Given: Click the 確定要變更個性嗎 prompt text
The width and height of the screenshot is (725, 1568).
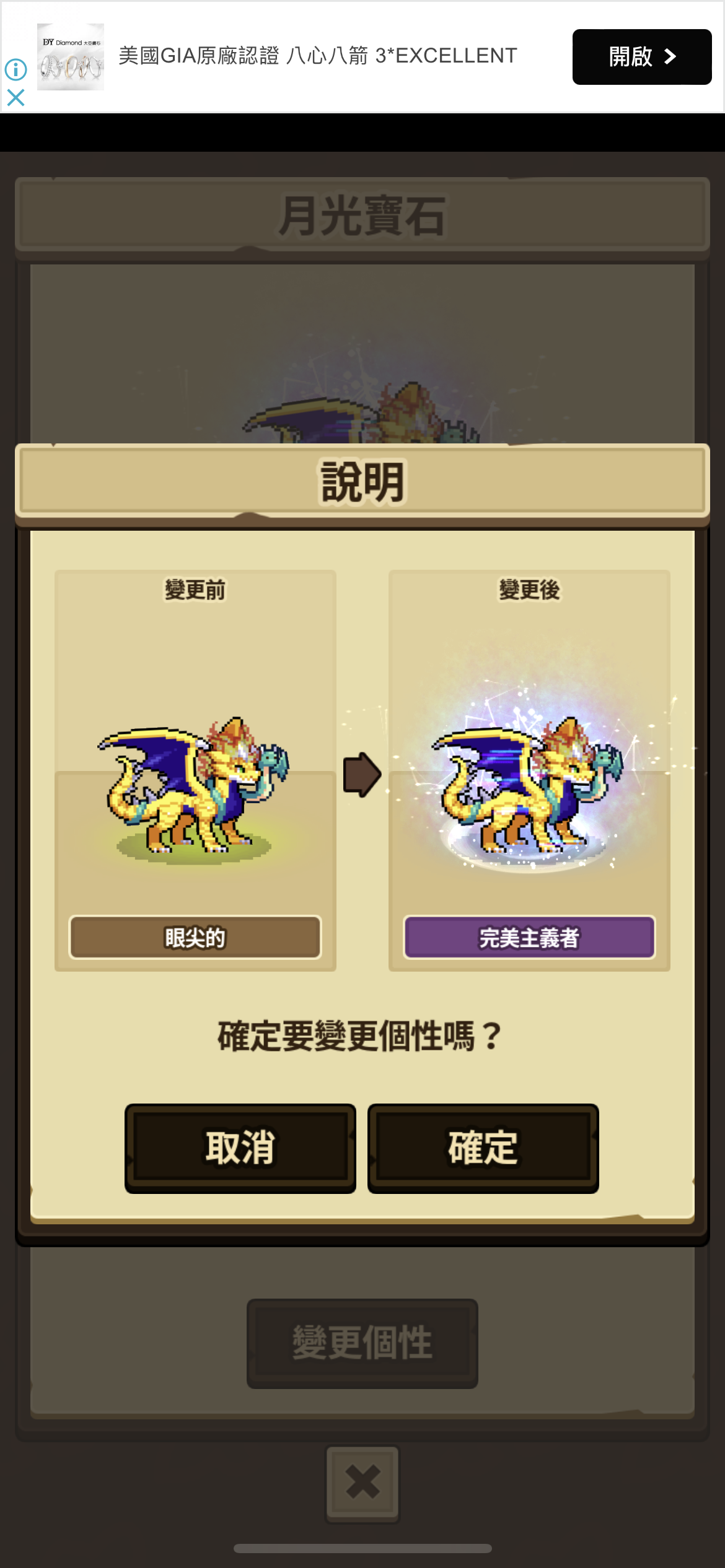Looking at the screenshot, I should point(359,1036).
